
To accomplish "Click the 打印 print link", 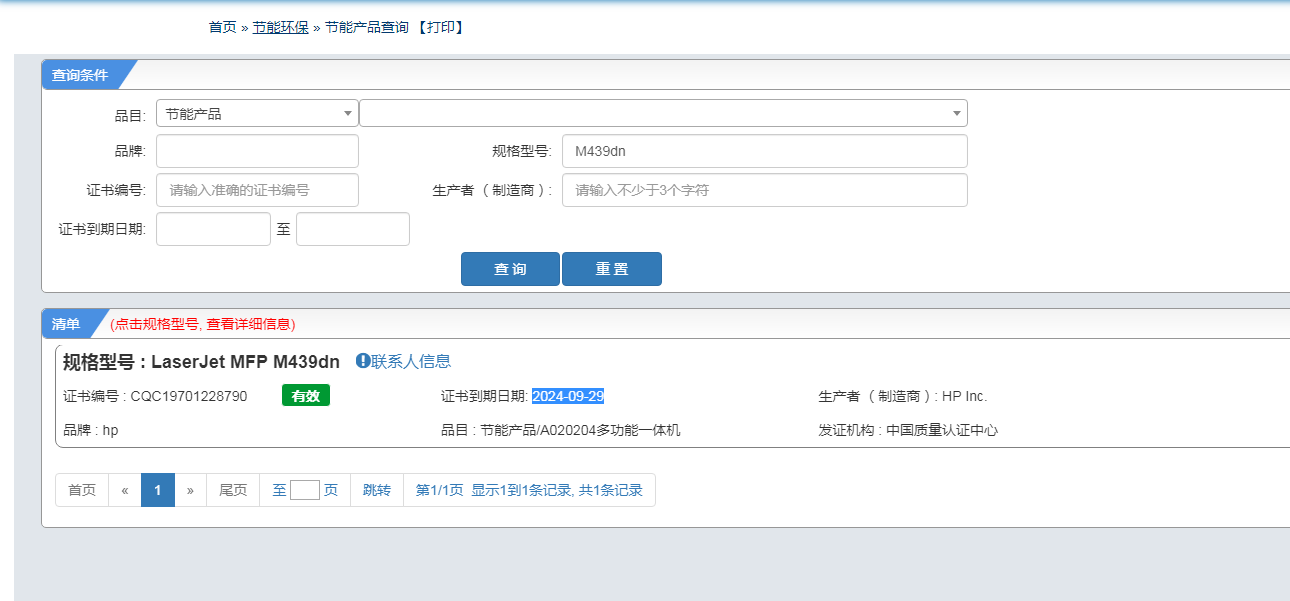I will pyautogui.click(x=441, y=27).
